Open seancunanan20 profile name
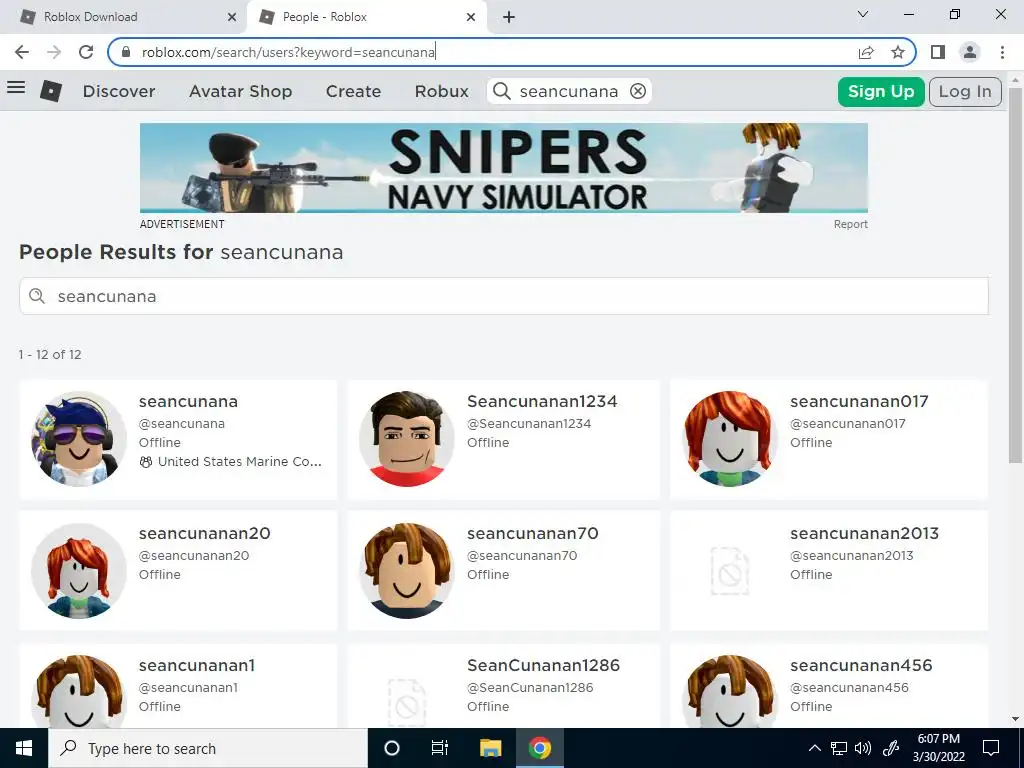1024x768 pixels. pos(204,534)
